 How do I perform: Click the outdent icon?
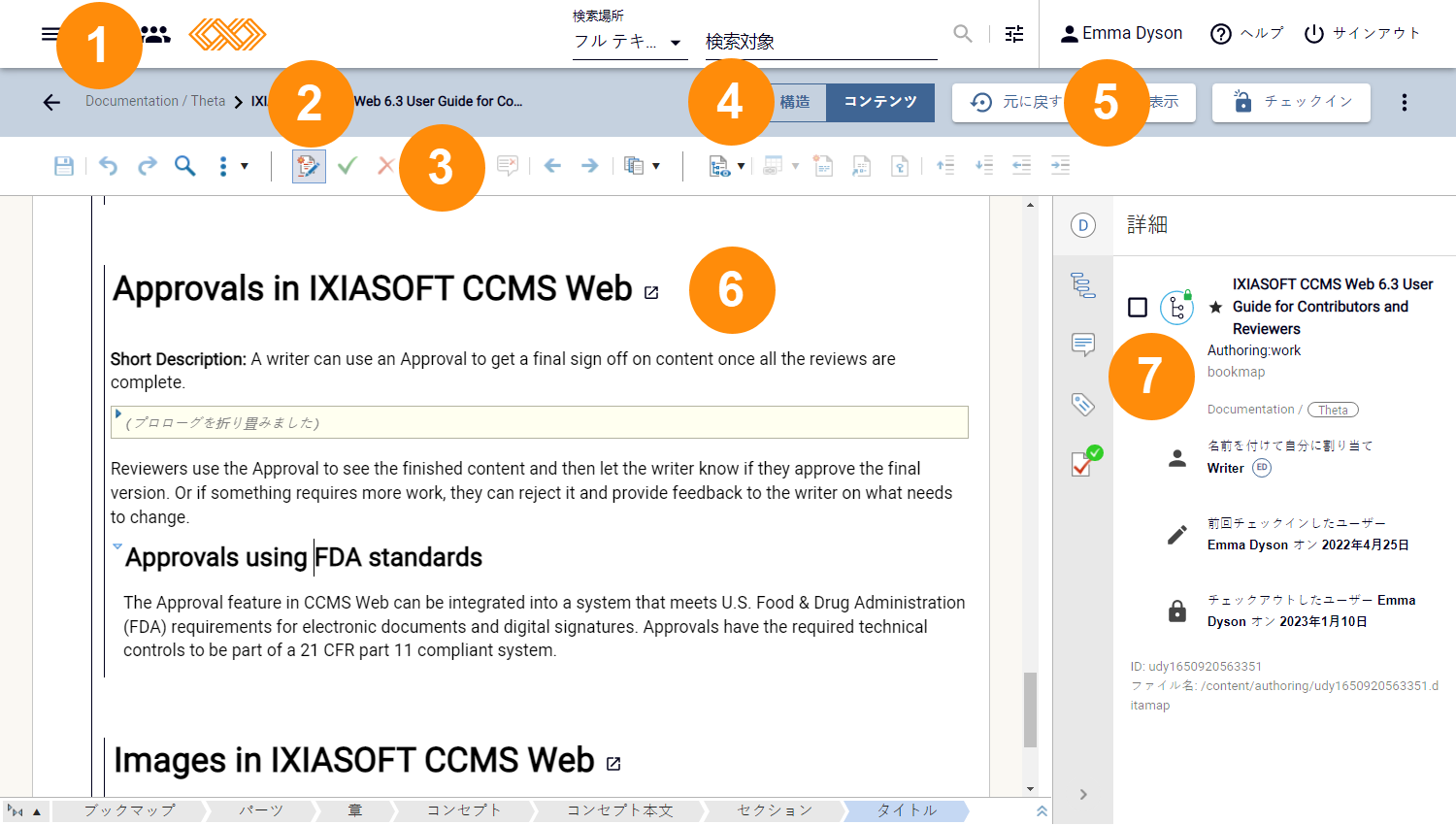pyautogui.click(x=1022, y=166)
